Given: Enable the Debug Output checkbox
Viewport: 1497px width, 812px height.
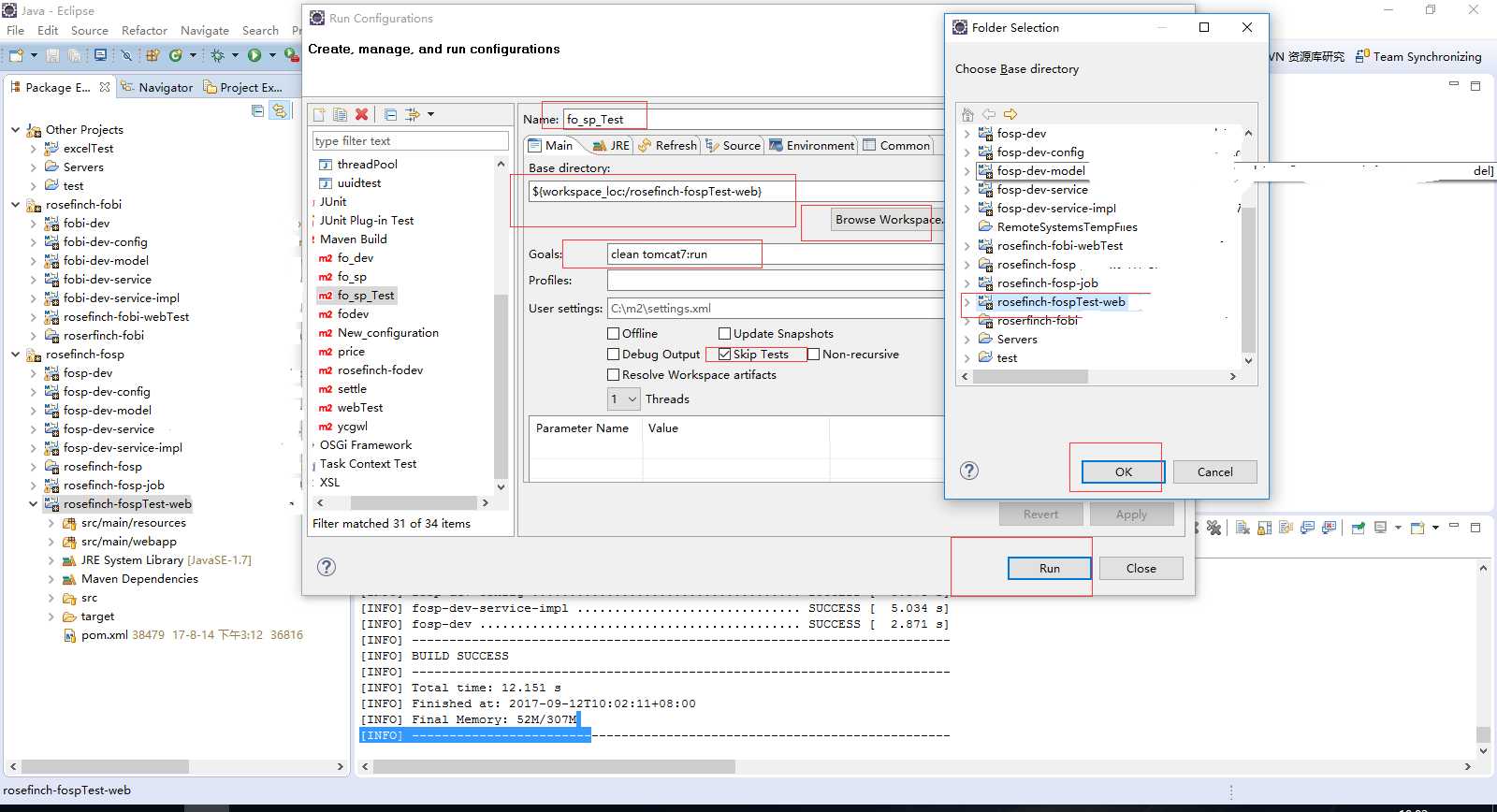Looking at the screenshot, I should pyautogui.click(x=614, y=355).
